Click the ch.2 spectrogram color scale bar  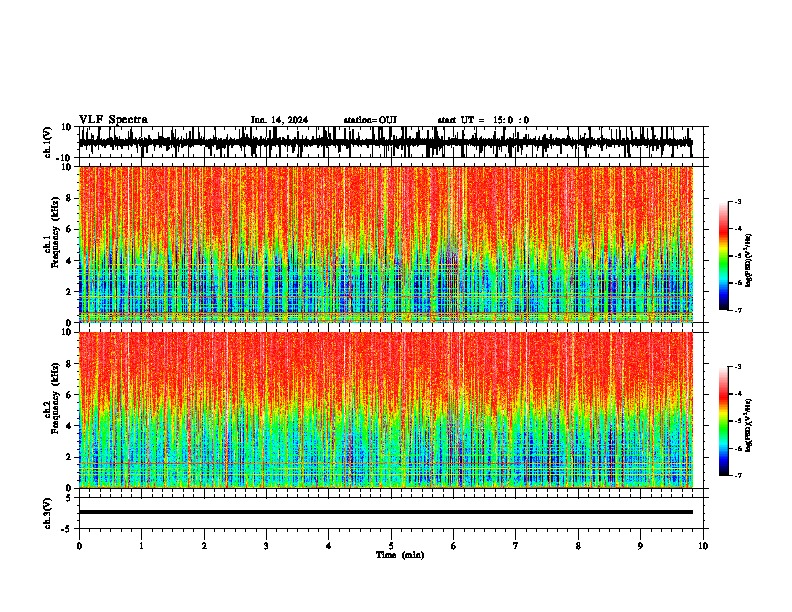coord(724,421)
